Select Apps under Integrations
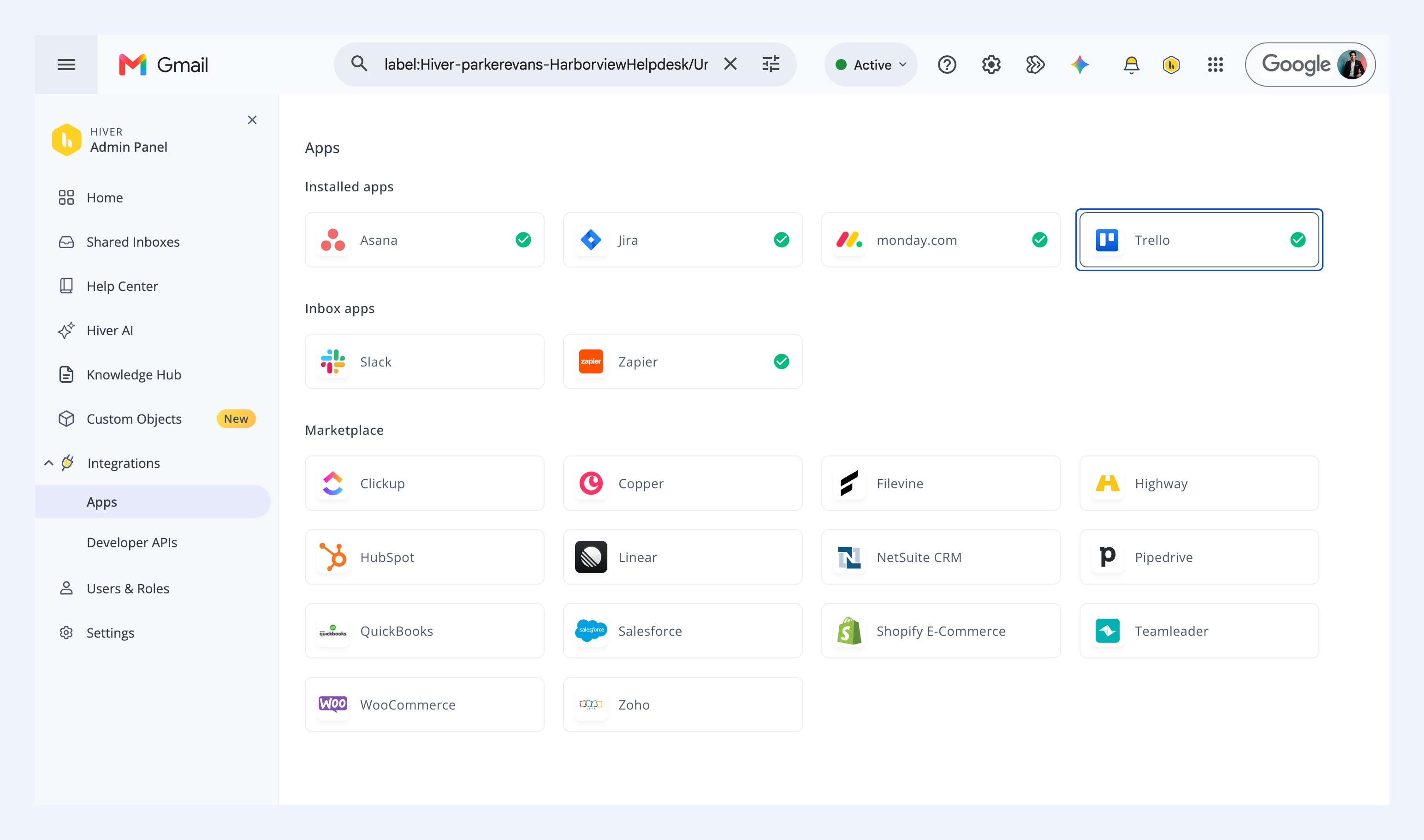Screen dimensions: 1424x840 point(153,502)
